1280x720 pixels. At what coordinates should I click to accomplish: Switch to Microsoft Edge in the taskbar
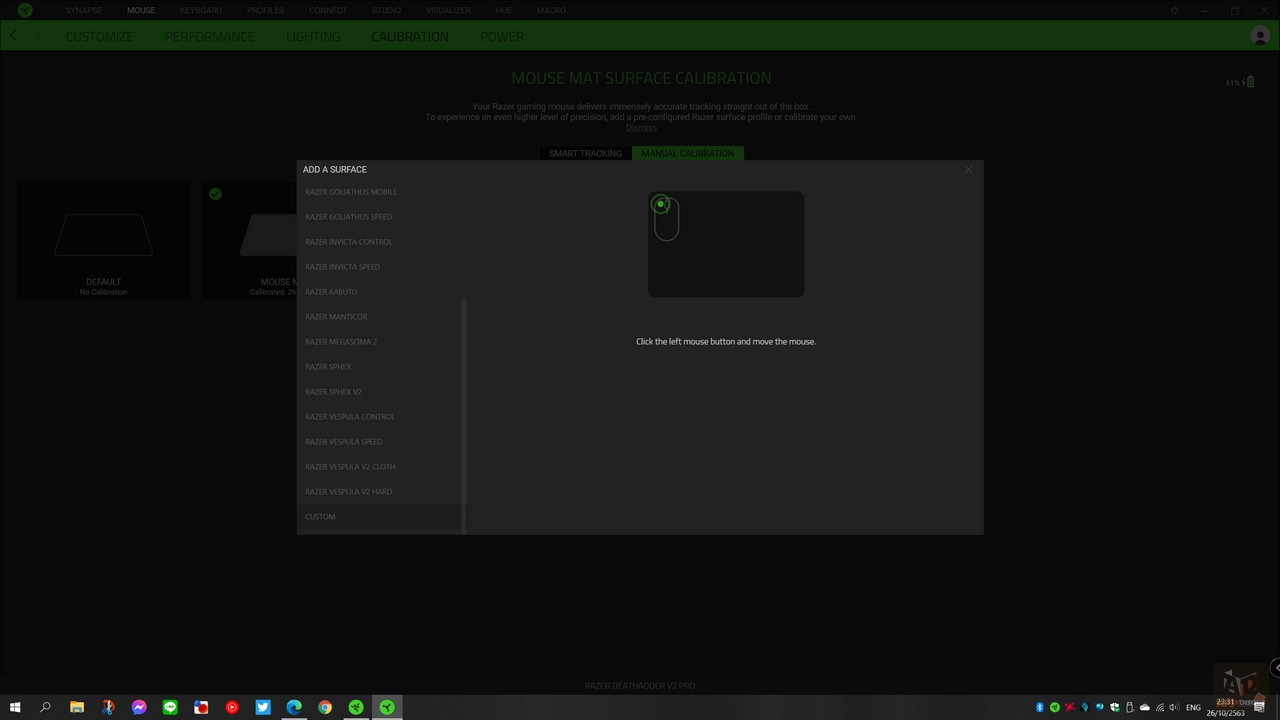coord(294,707)
